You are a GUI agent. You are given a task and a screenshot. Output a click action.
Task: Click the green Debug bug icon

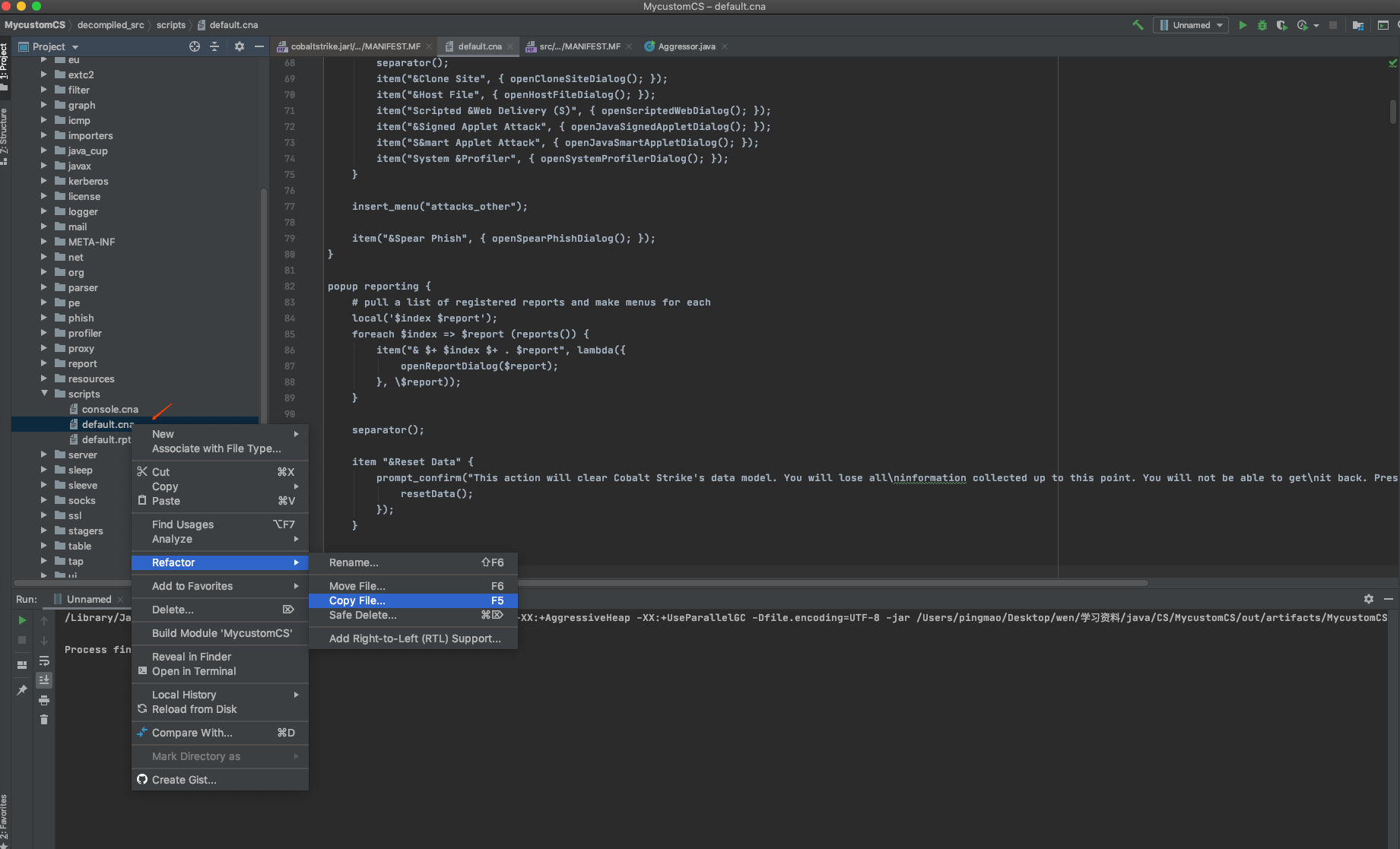tap(1262, 25)
